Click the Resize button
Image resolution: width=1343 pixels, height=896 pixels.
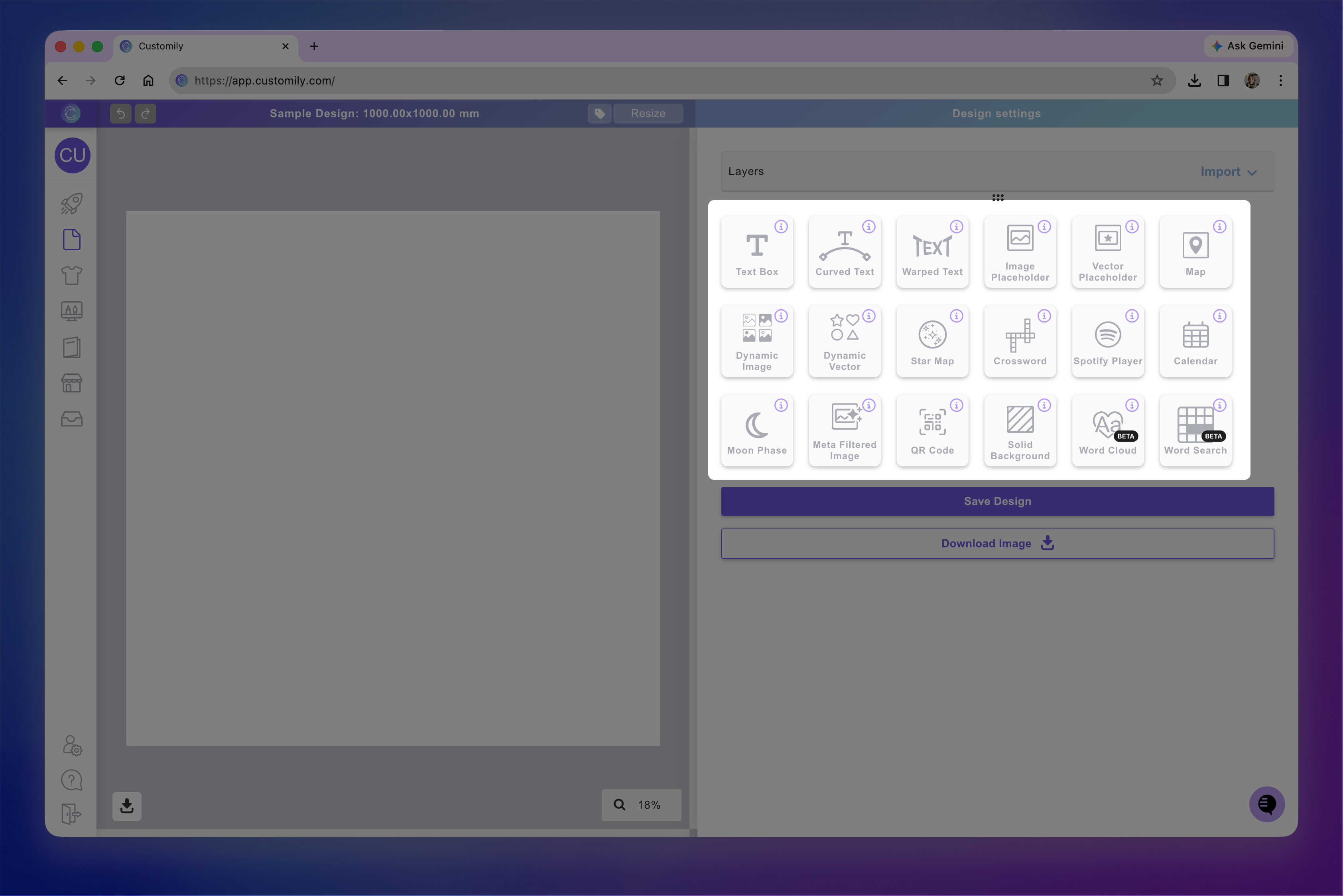(648, 114)
